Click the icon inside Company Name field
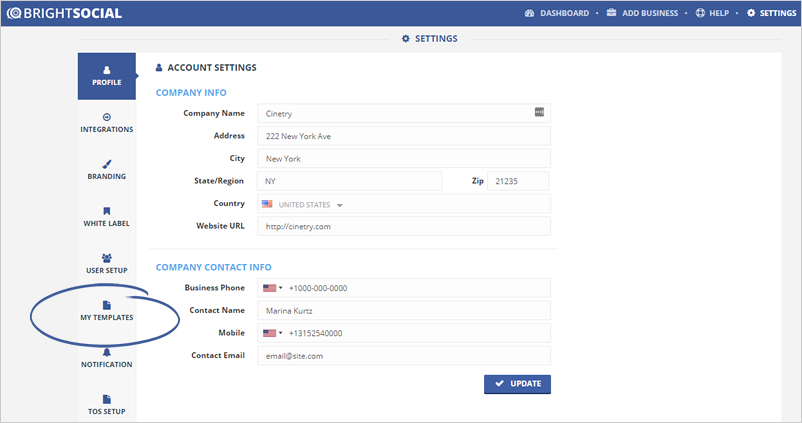 coord(540,112)
